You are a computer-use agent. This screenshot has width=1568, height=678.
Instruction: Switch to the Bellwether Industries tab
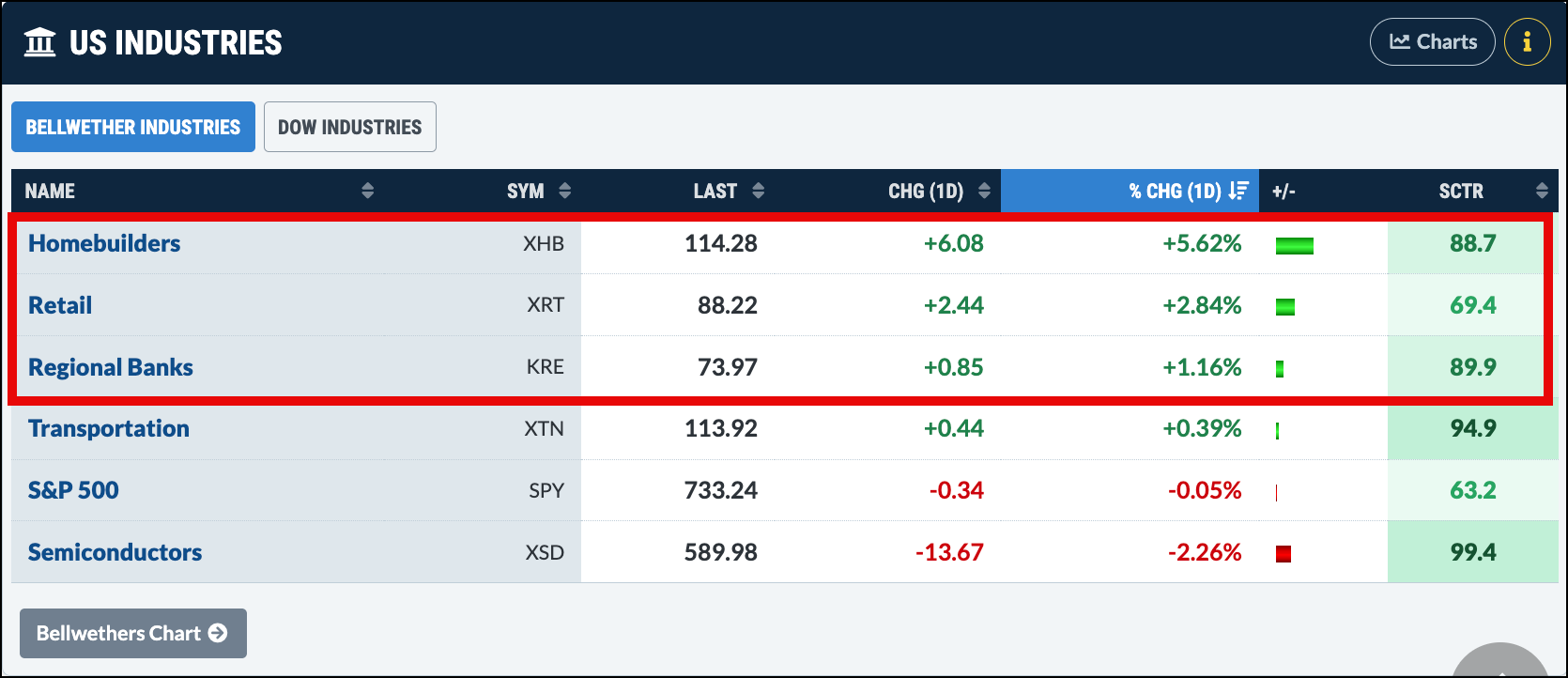133,127
